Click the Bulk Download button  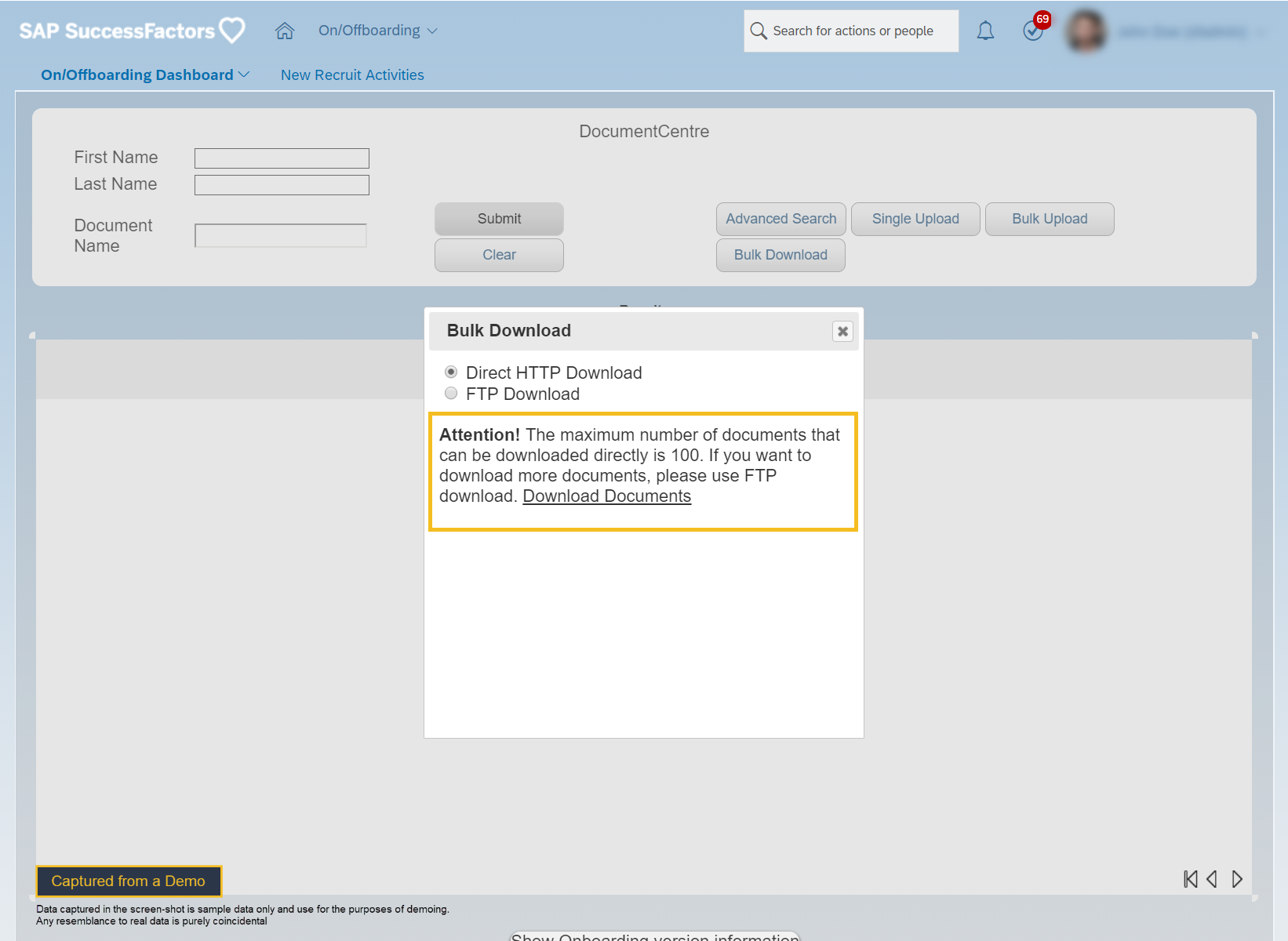[x=780, y=255]
